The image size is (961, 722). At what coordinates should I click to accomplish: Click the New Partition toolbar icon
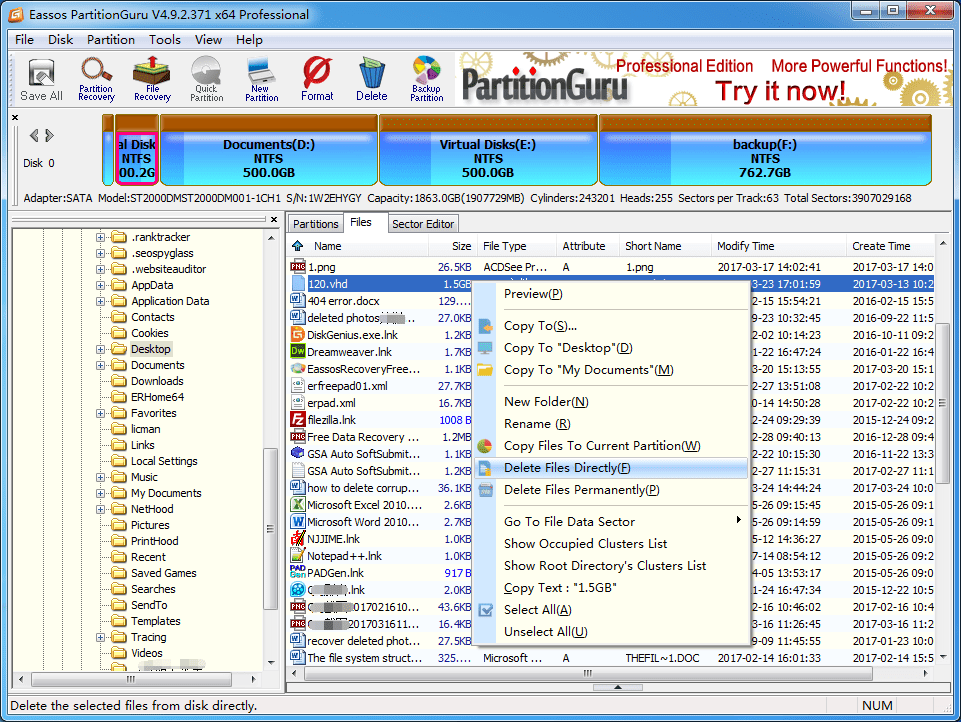(x=261, y=78)
